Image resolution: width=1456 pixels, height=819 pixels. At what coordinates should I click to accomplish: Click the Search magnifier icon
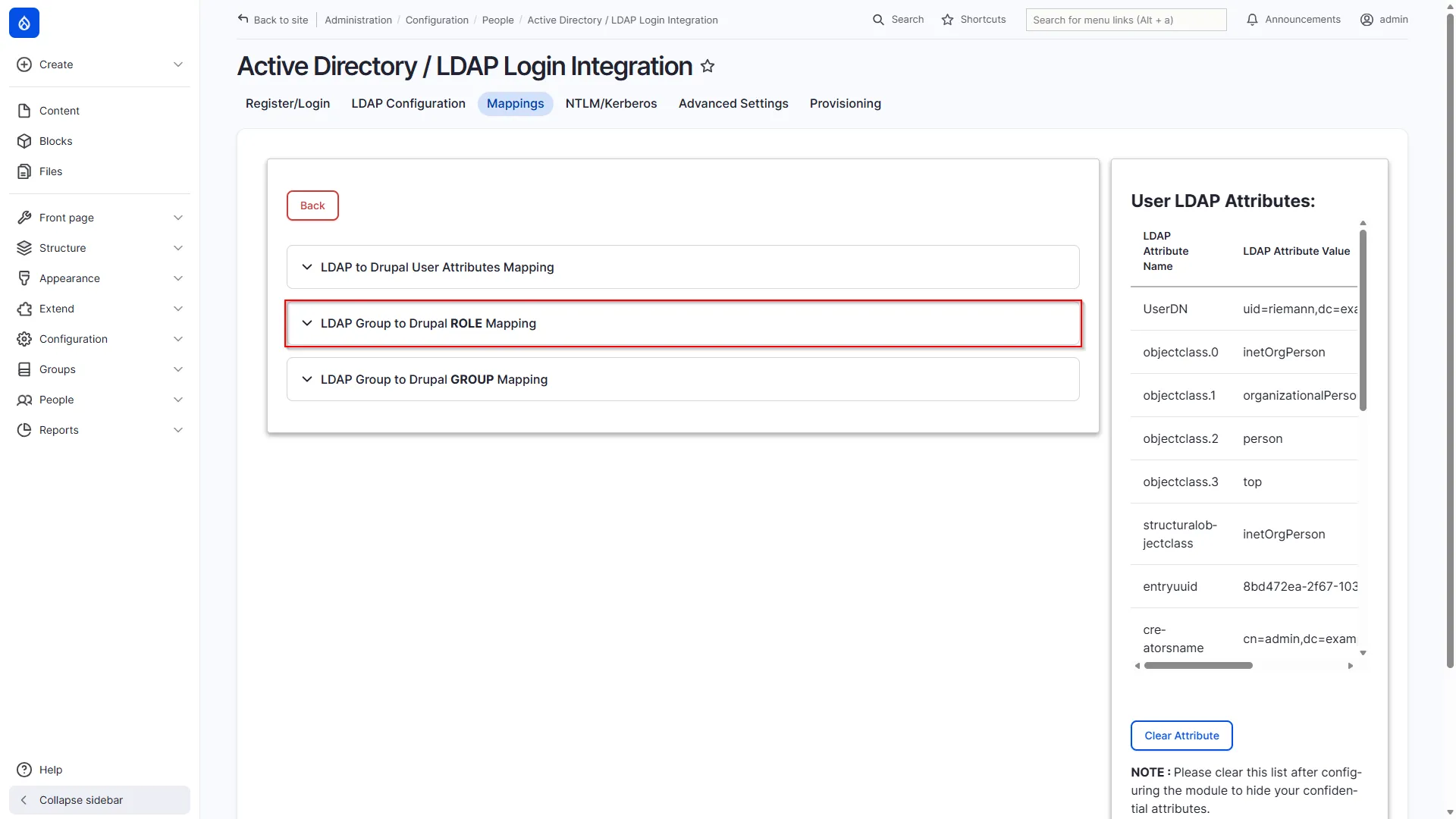coord(878,20)
